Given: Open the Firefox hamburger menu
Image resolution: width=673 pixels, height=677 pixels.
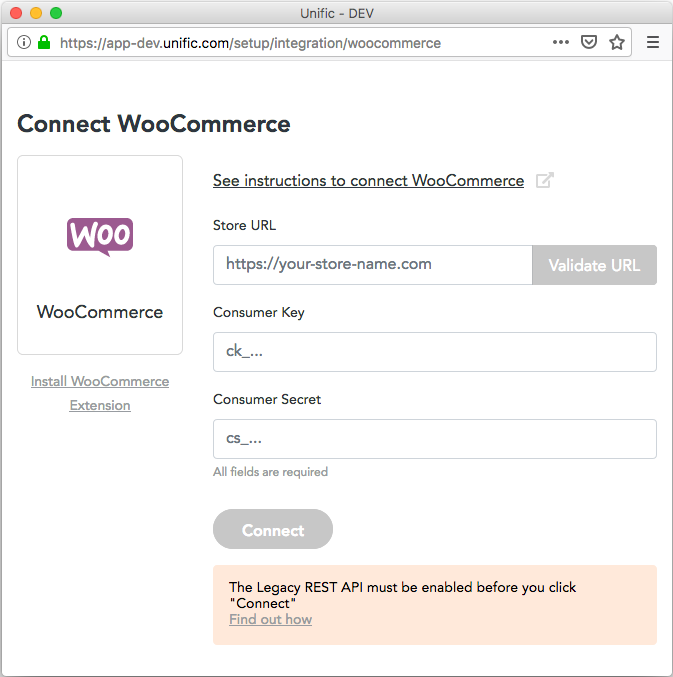Looking at the screenshot, I should click(x=653, y=42).
